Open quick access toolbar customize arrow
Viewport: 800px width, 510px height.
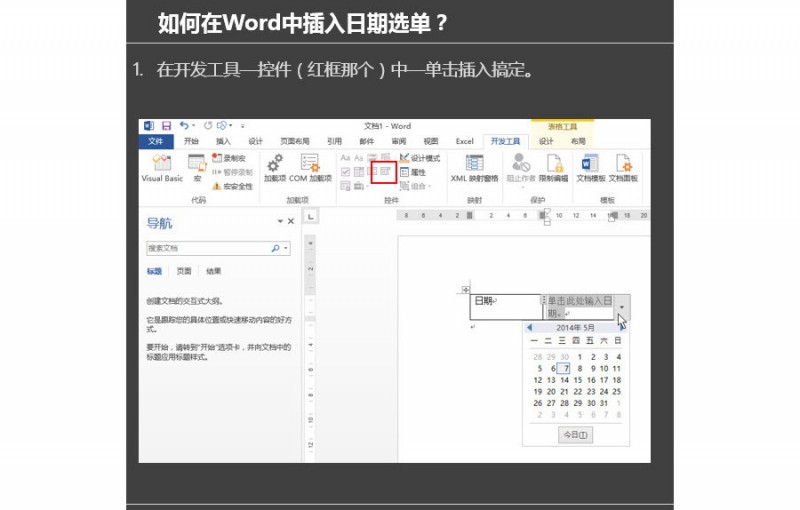(242, 125)
